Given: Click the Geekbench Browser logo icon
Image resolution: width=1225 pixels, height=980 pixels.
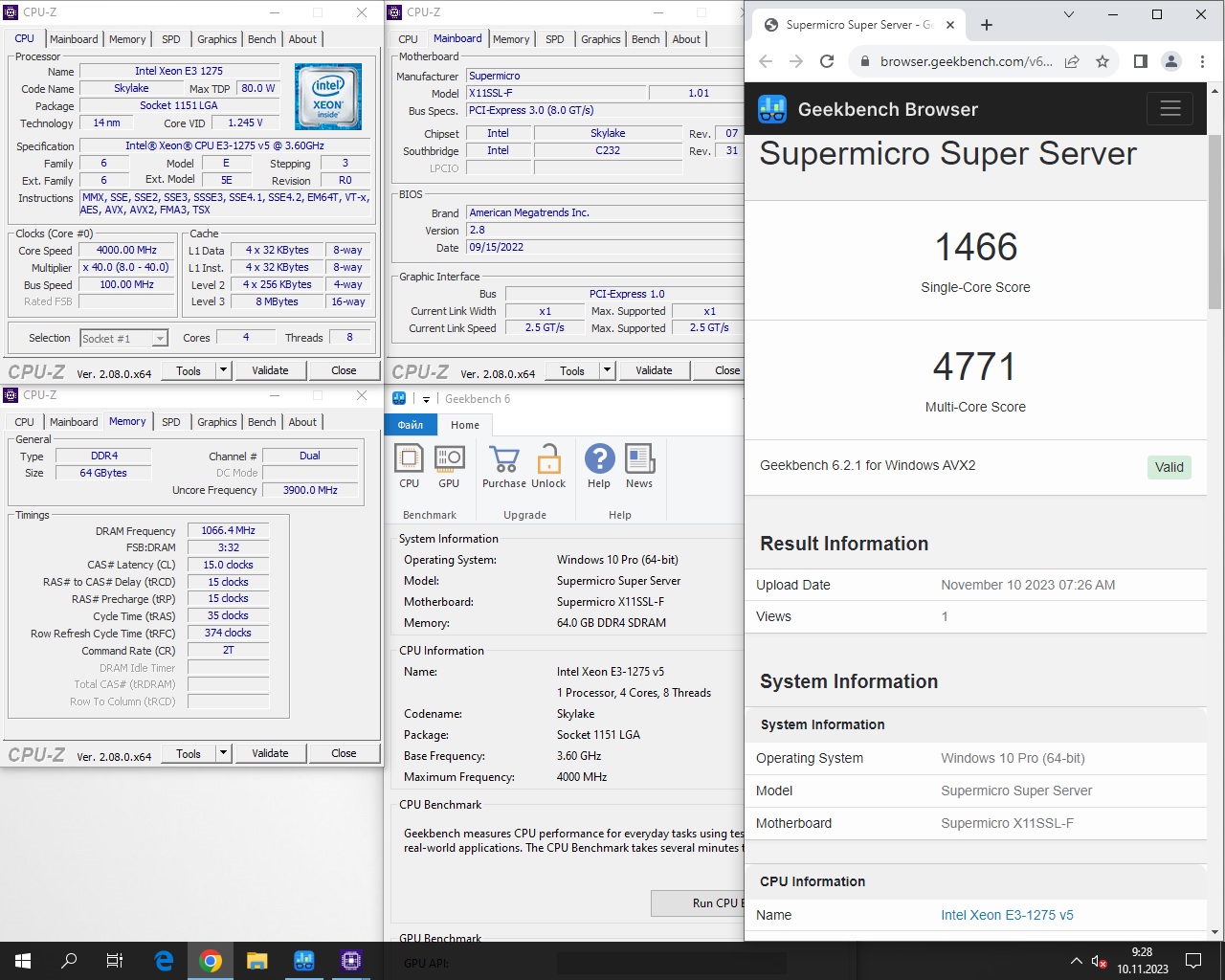Looking at the screenshot, I should (x=772, y=109).
